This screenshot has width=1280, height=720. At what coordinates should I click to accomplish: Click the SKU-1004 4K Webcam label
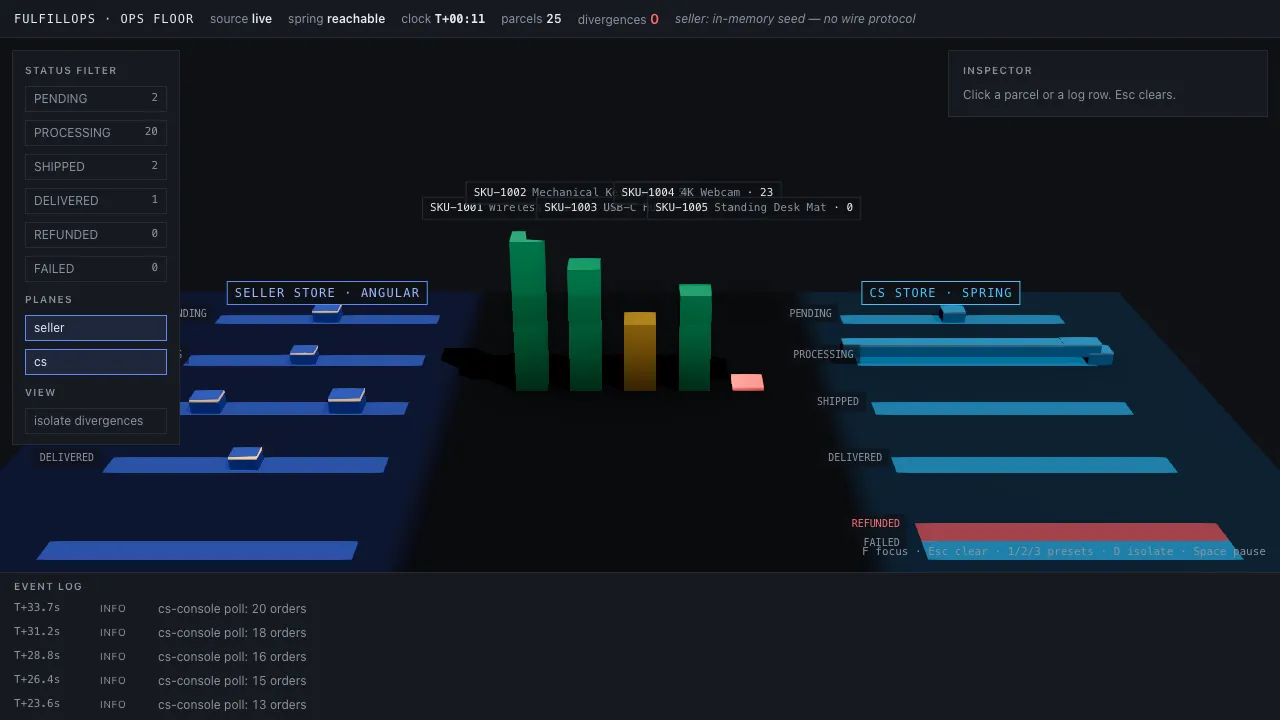[x=697, y=192]
